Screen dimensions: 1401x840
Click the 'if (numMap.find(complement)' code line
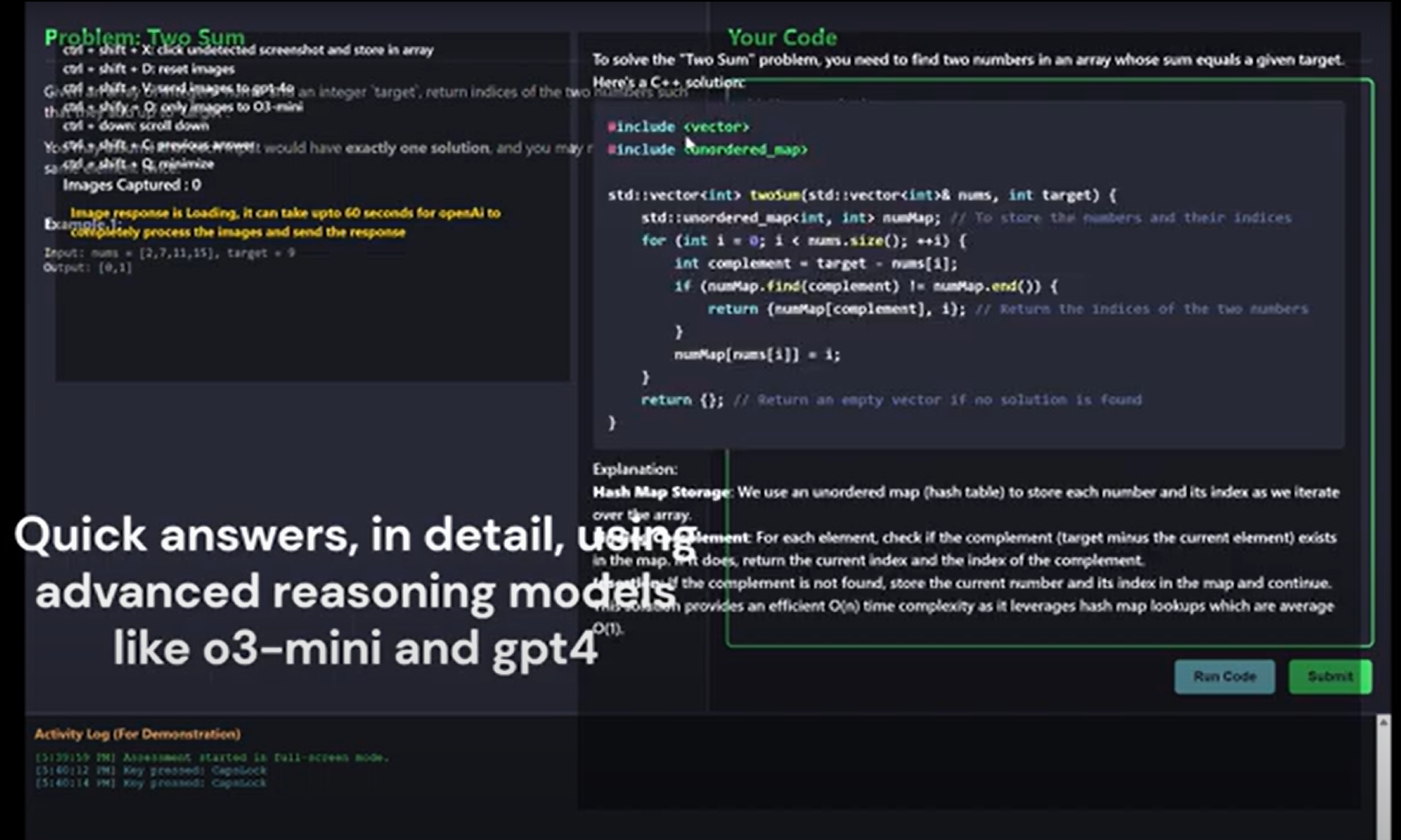coord(865,286)
